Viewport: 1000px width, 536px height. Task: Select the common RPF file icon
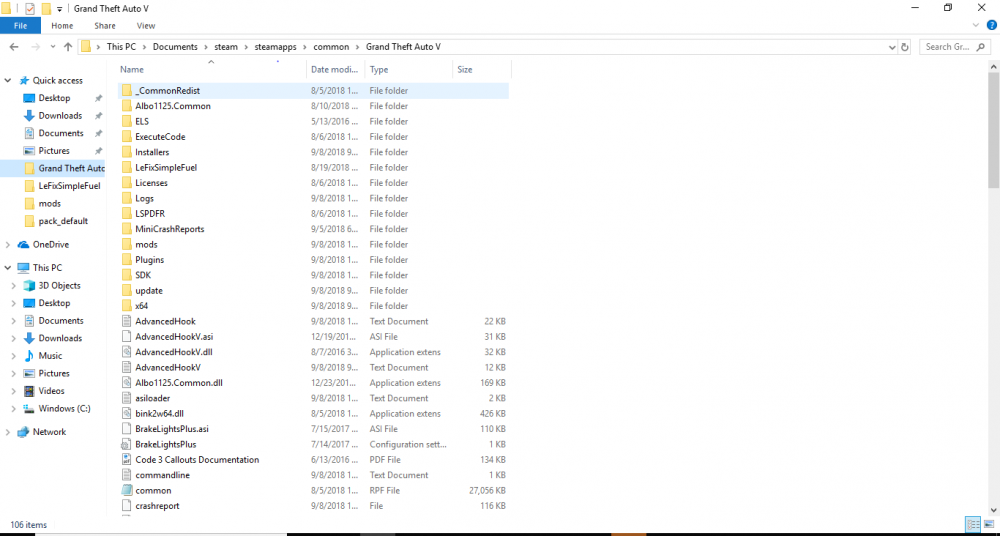point(126,490)
